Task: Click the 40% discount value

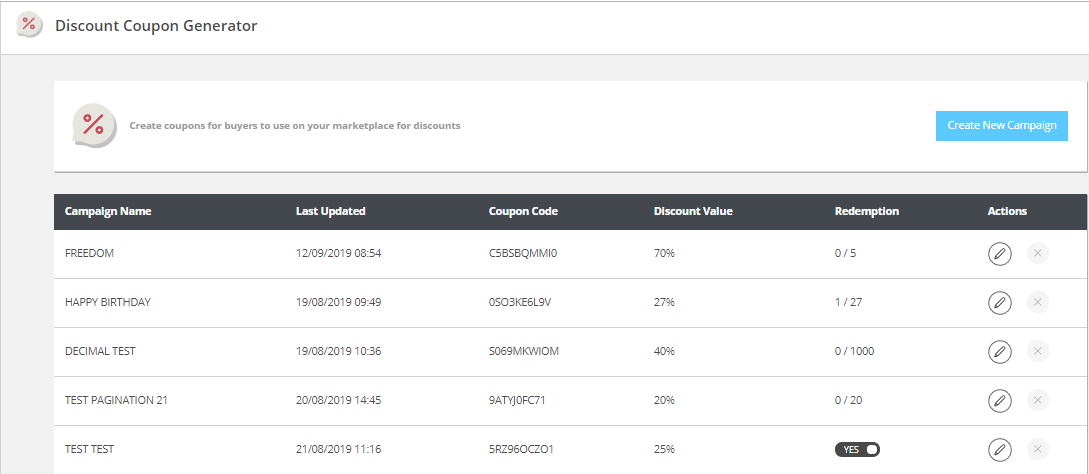Action: click(x=664, y=352)
